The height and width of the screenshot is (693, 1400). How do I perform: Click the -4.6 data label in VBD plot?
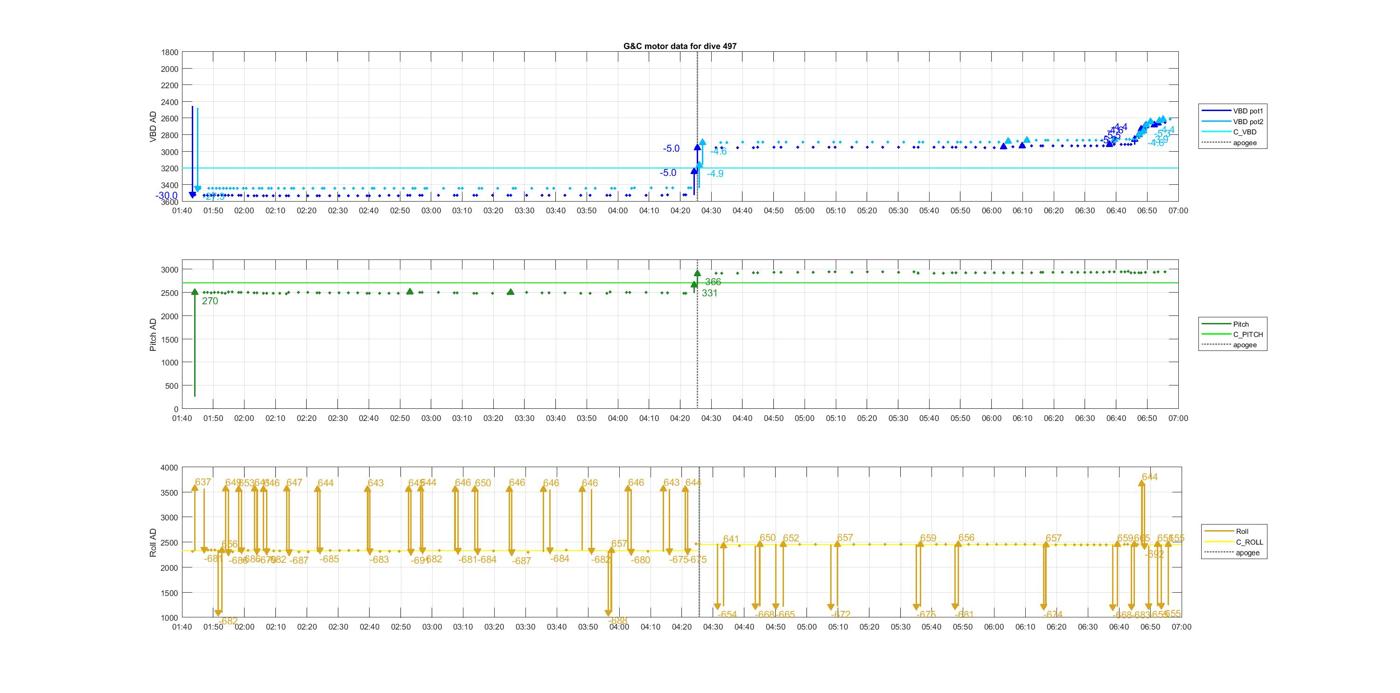coord(719,152)
